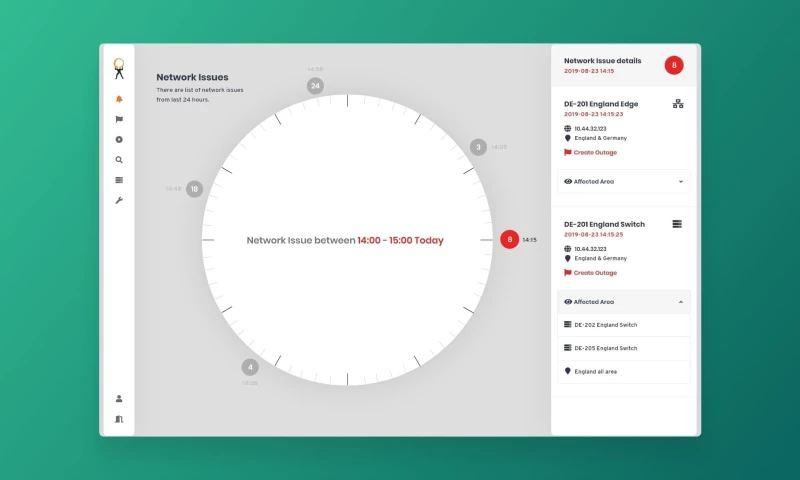The image size is (800, 480).
Task: Expand Affected Area under England Edge
Action: pos(623,182)
